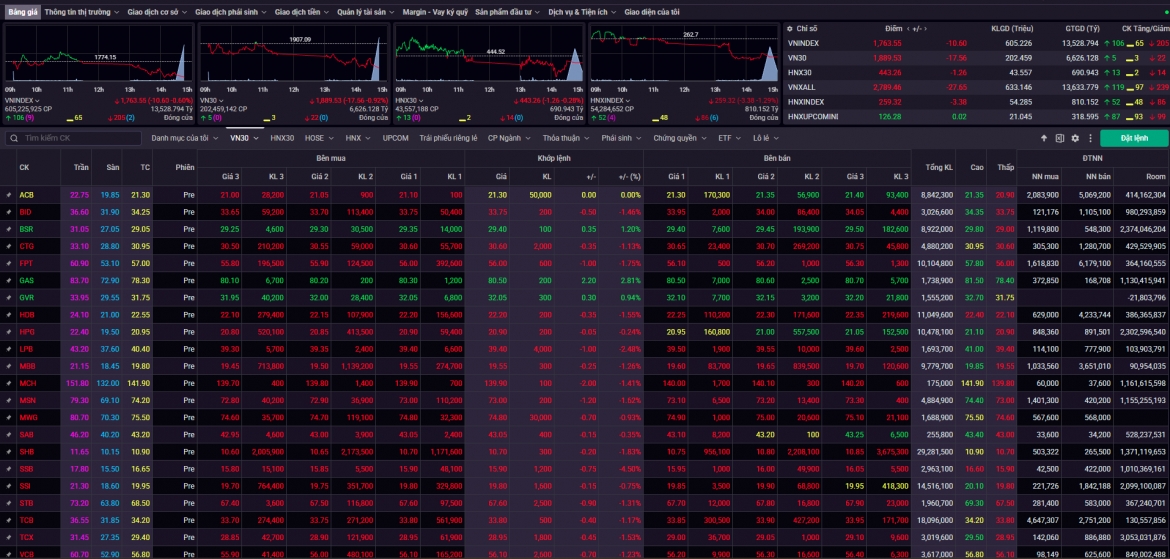Pin the HPG stock row
Screen dimensions: 1170x559
click(x=9, y=332)
